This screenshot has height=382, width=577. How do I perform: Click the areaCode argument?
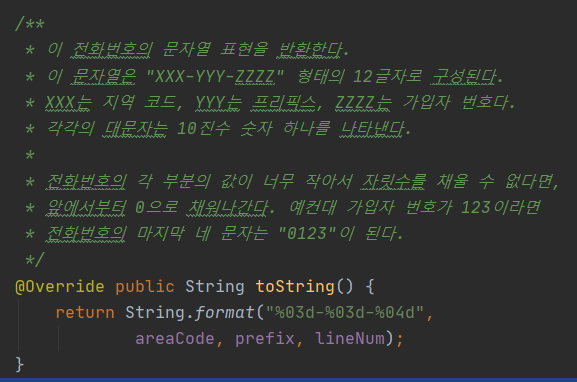click(175, 339)
